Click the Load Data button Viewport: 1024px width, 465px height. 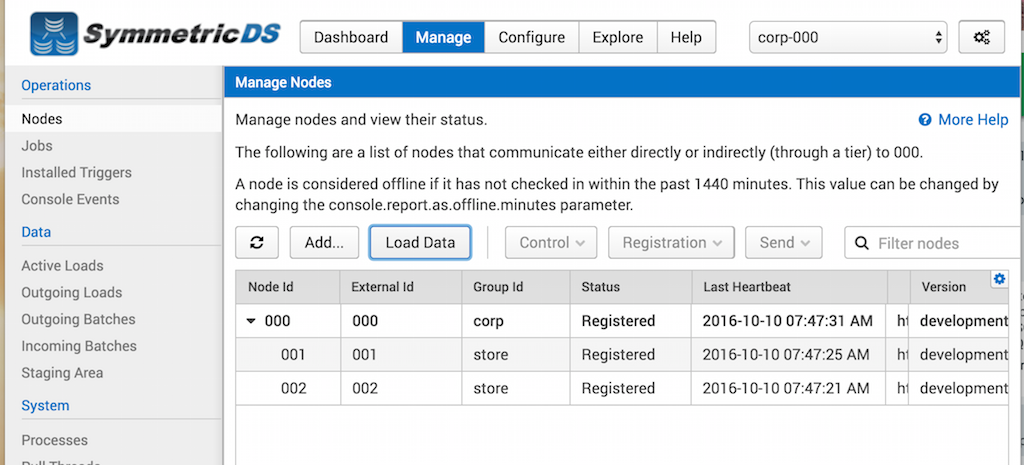[x=420, y=242]
